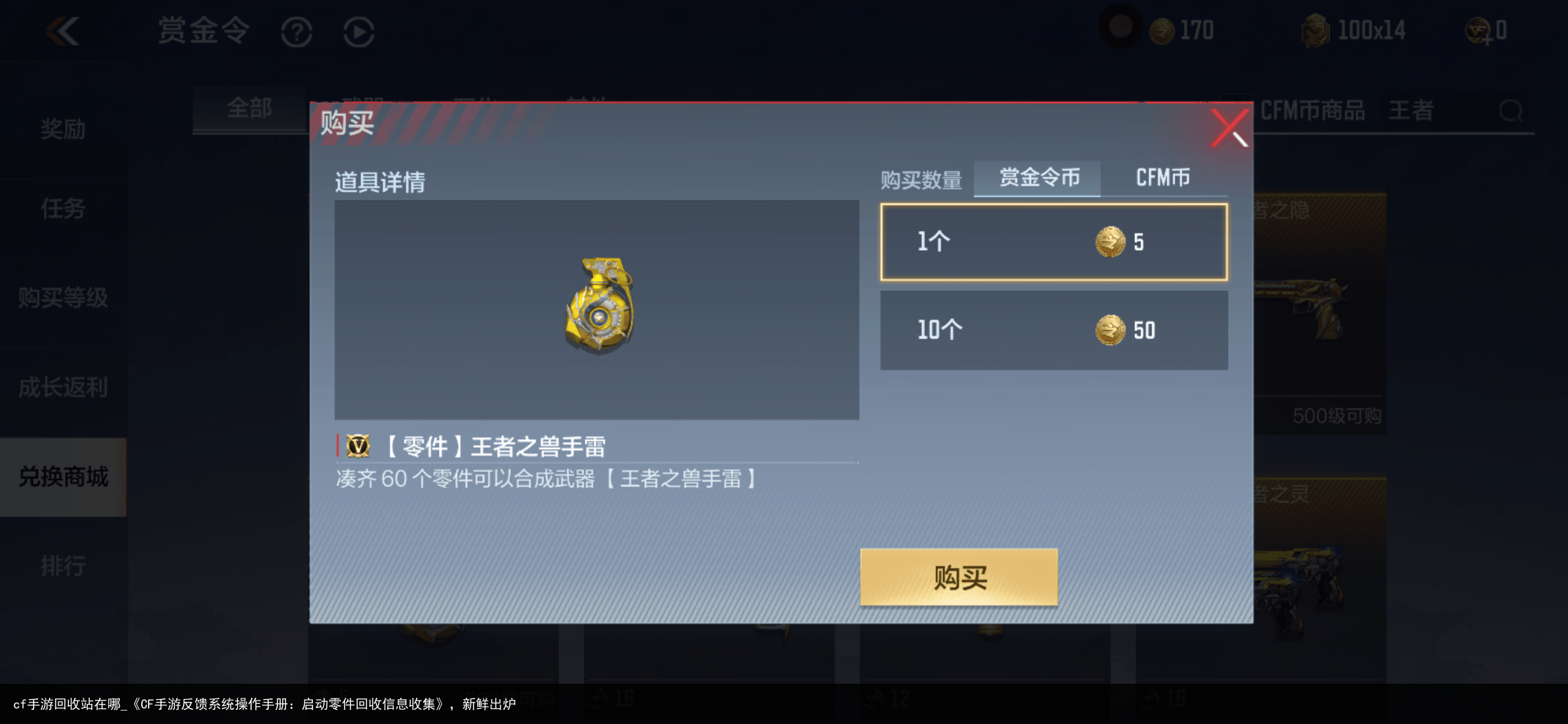Select the CFM币商品 category tab
The height and width of the screenshot is (724, 1568).
tap(1312, 111)
